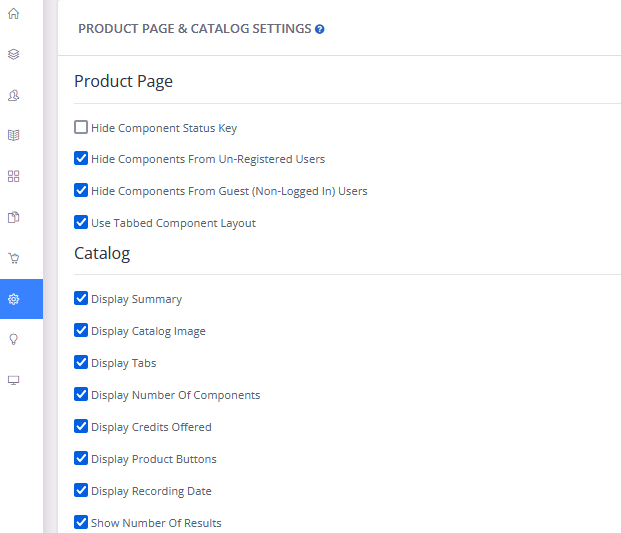Enable Hide Component Status Key checkbox
621x533 pixels.
(x=81, y=128)
